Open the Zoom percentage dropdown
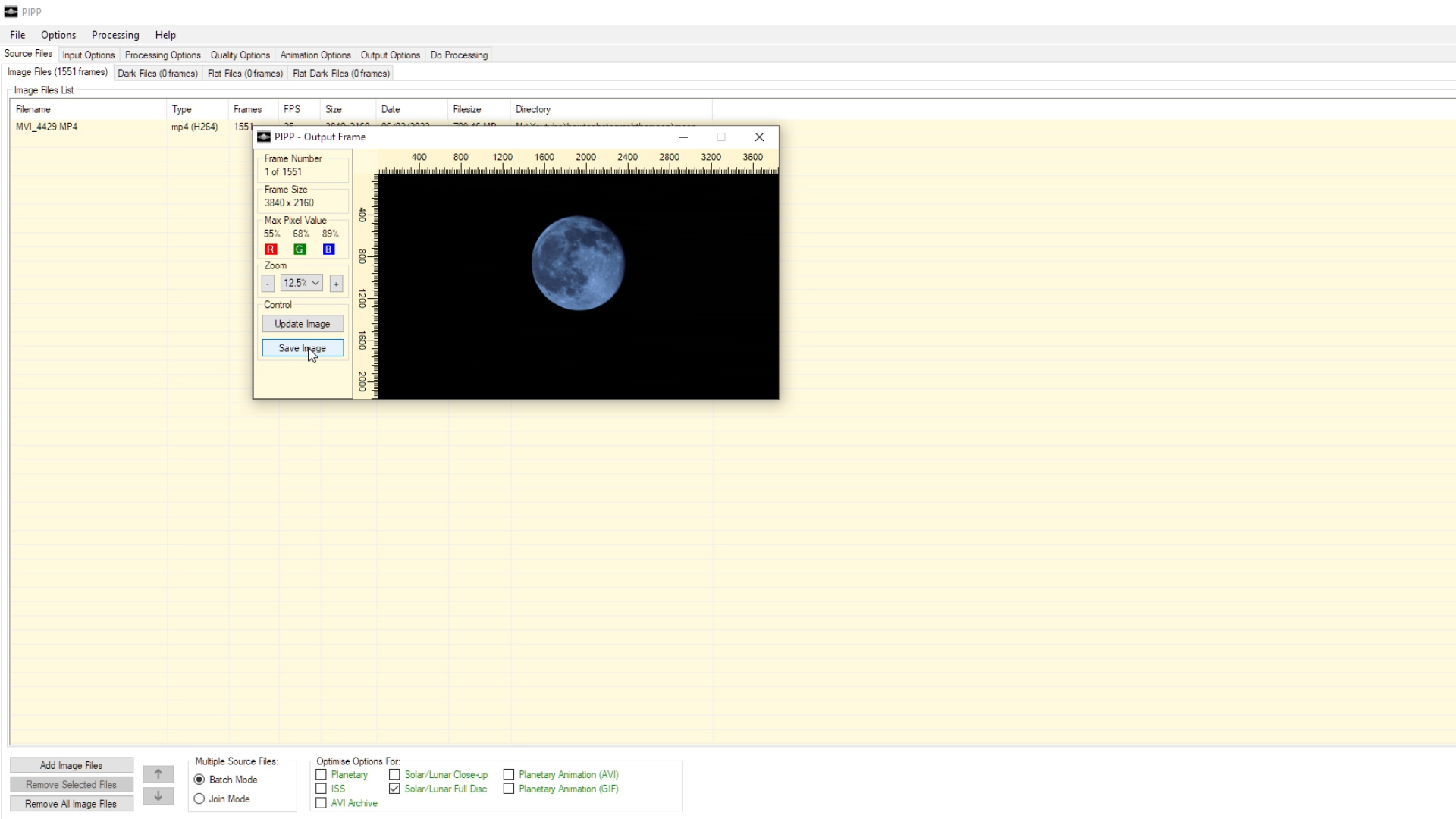Screen dimensions: 1456x819 point(317,283)
